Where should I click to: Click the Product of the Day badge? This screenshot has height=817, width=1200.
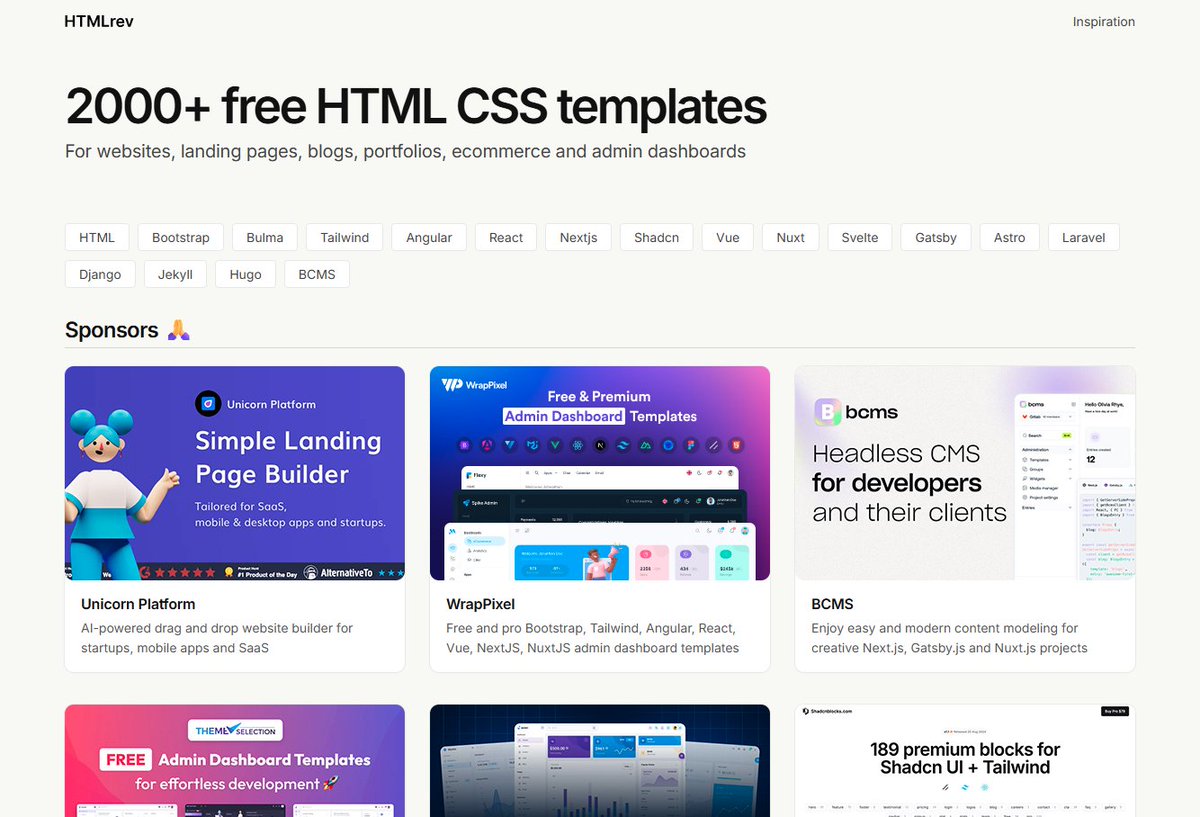(x=259, y=573)
